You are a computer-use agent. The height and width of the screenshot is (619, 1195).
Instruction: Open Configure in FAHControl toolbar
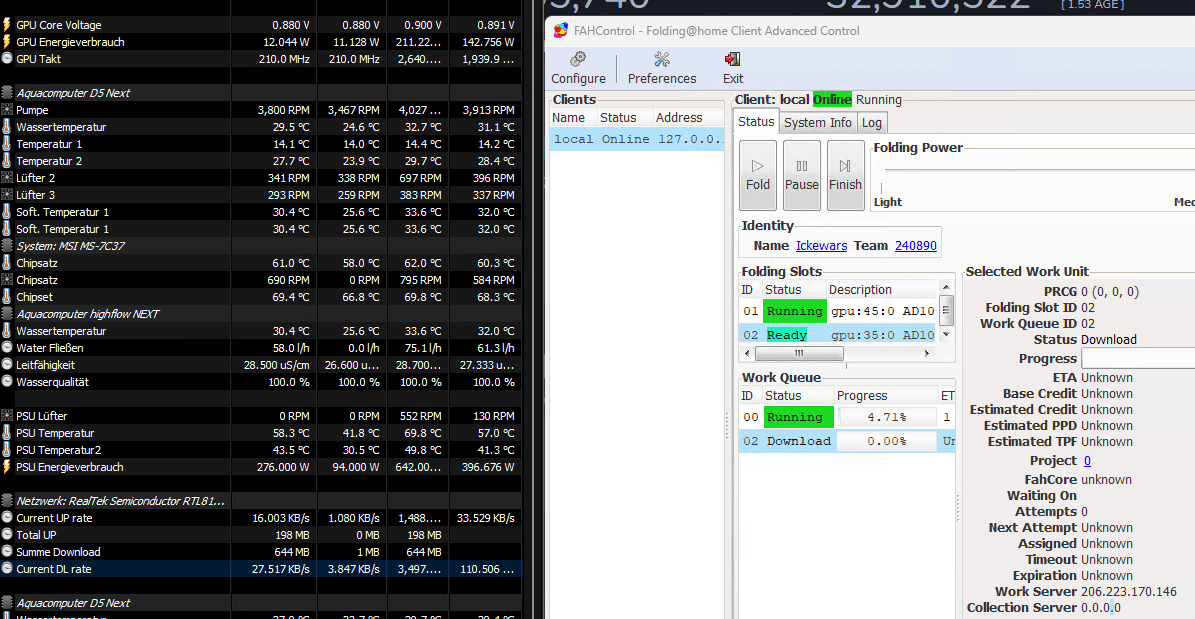578,68
